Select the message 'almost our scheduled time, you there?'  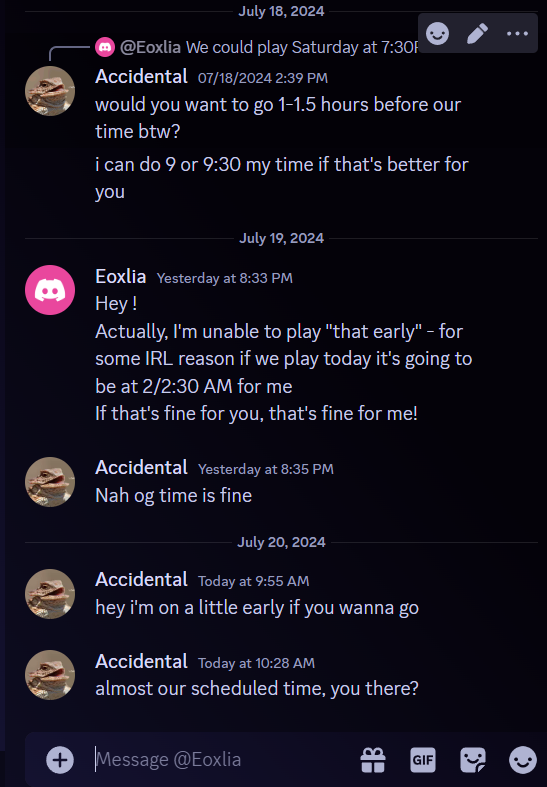click(257, 689)
